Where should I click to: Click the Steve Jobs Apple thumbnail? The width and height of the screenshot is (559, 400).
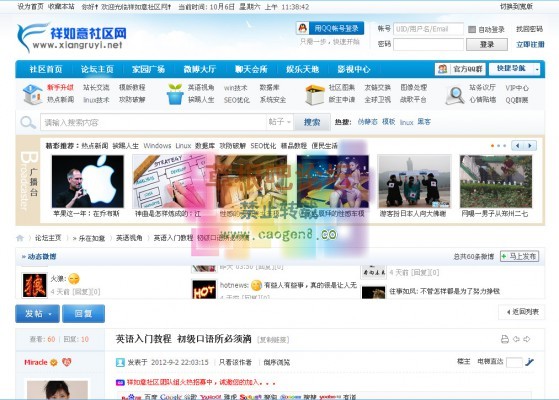click(x=88, y=181)
